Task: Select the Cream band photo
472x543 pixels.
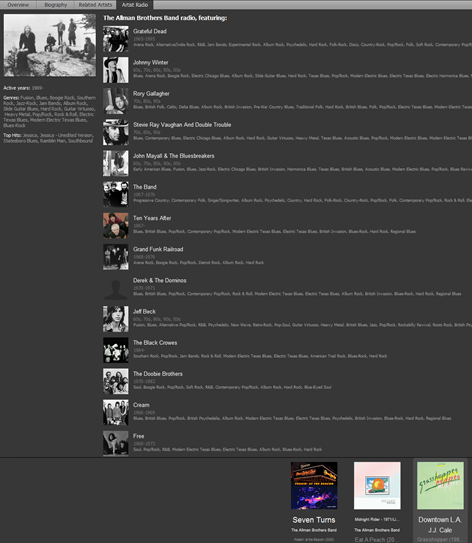Action: point(116,413)
